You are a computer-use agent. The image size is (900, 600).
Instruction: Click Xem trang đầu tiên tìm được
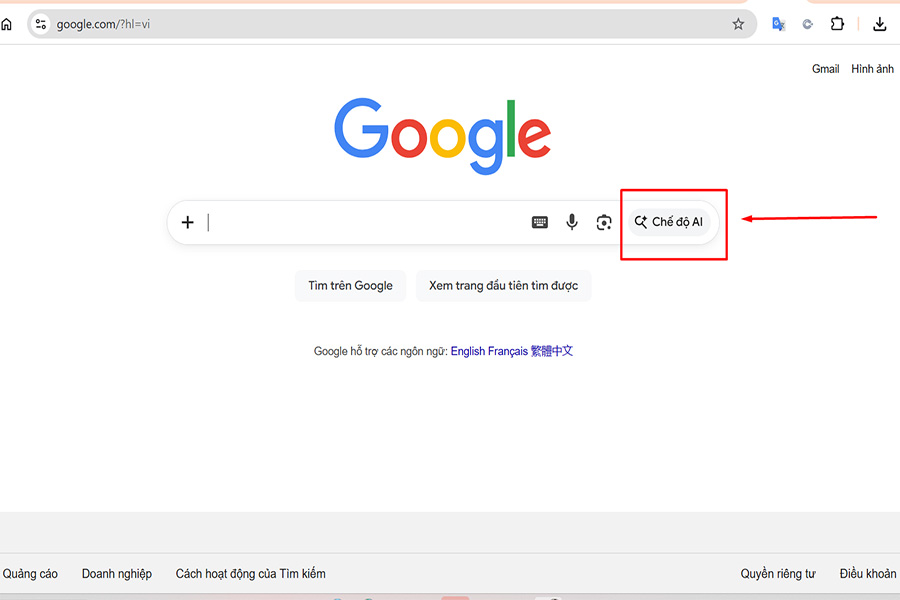[x=503, y=286]
